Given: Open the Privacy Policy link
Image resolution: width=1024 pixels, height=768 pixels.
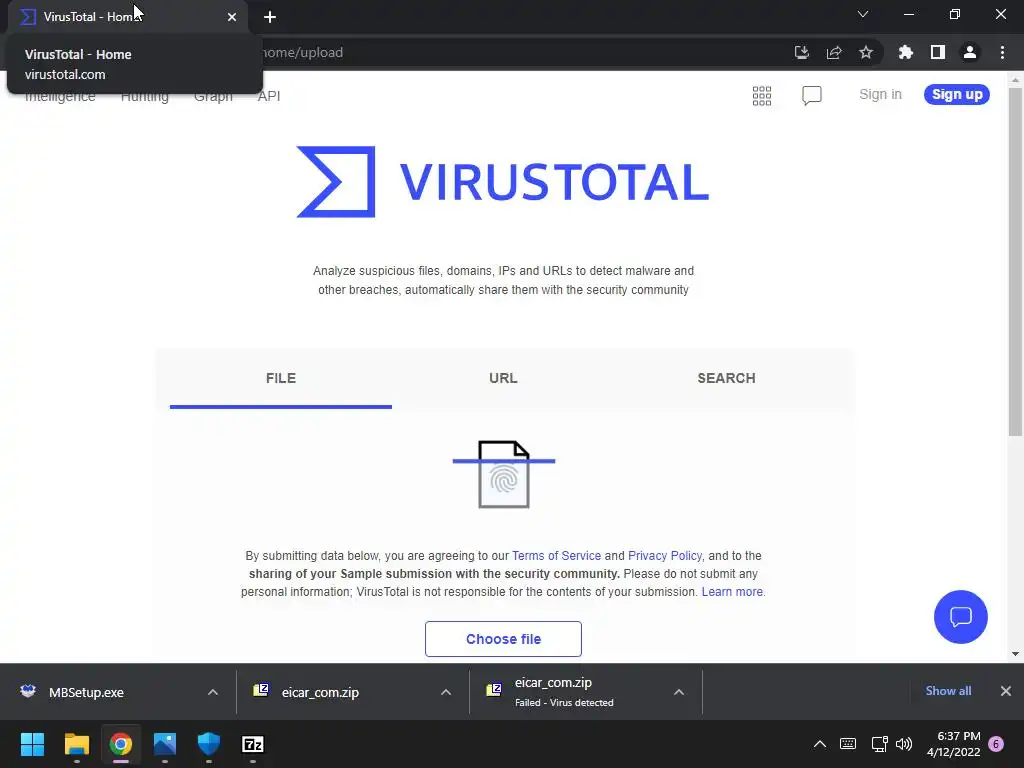Looking at the screenshot, I should coord(665,556).
